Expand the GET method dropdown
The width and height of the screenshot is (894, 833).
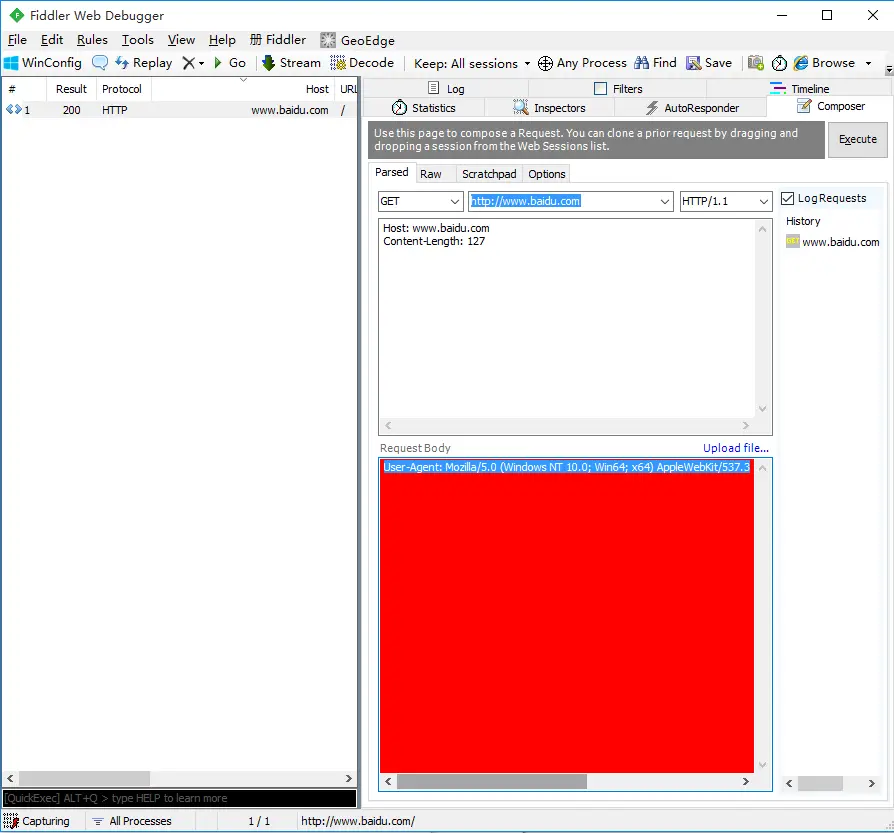420,201
